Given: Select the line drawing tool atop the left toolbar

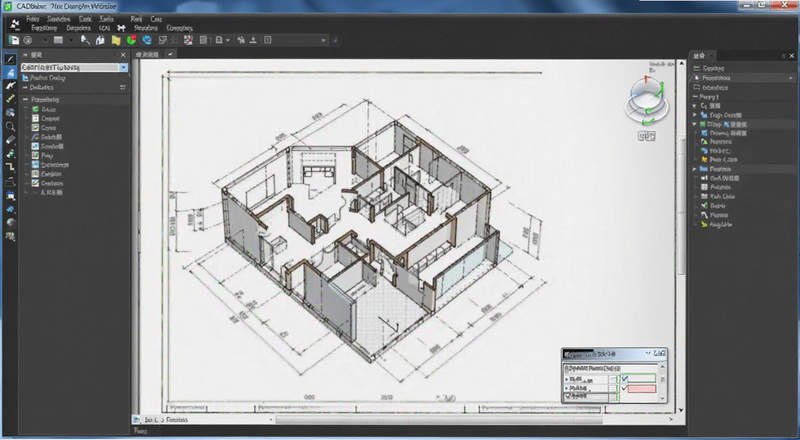Looking at the screenshot, I should 10,59.
